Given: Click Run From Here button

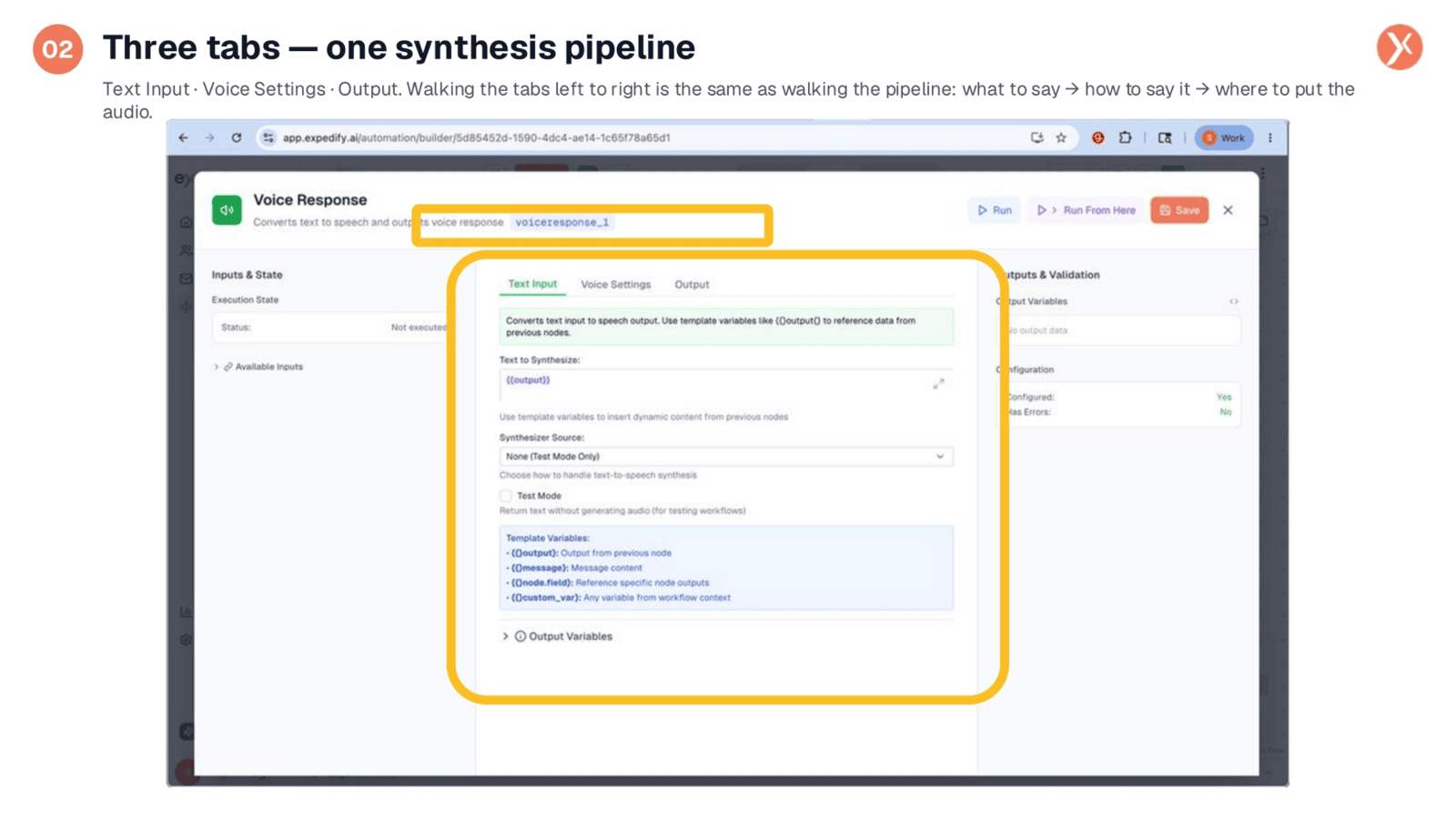Looking at the screenshot, I should click(x=1087, y=210).
